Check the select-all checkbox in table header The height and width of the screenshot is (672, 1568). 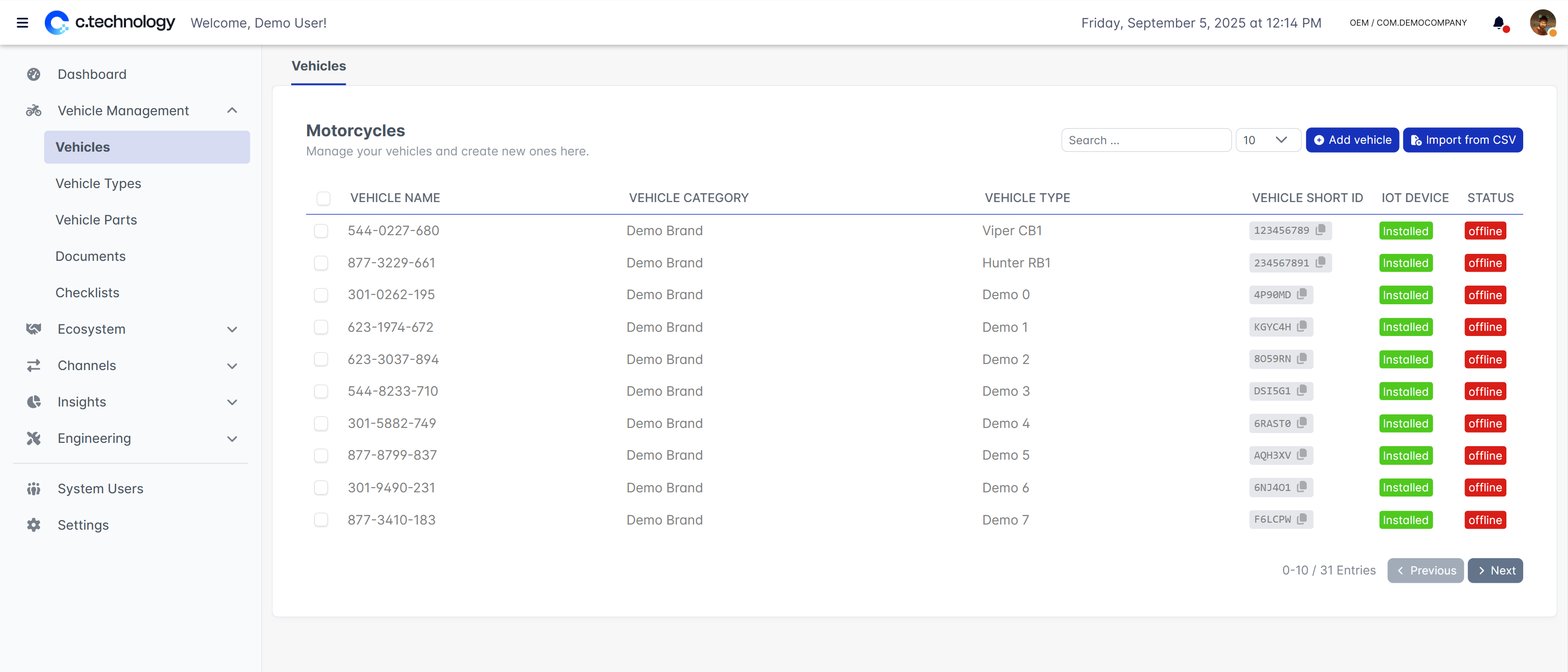pyautogui.click(x=323, y=198)
